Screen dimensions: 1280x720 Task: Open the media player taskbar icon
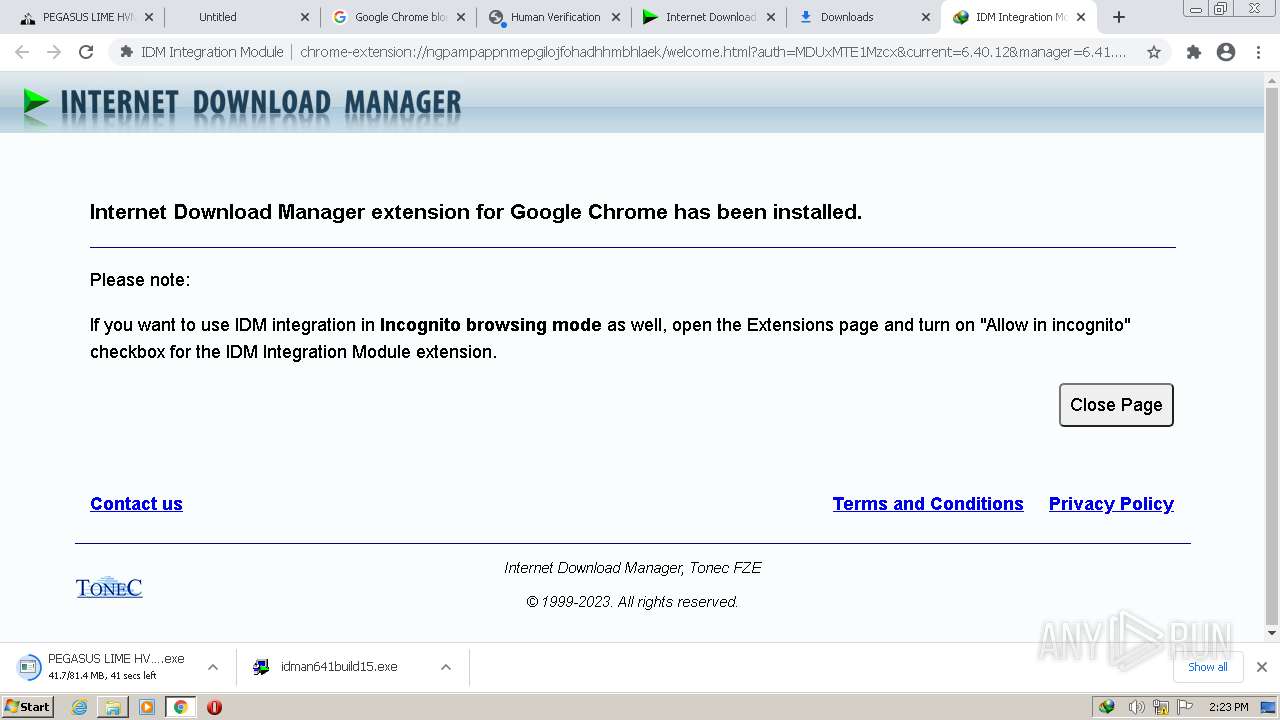147,707
